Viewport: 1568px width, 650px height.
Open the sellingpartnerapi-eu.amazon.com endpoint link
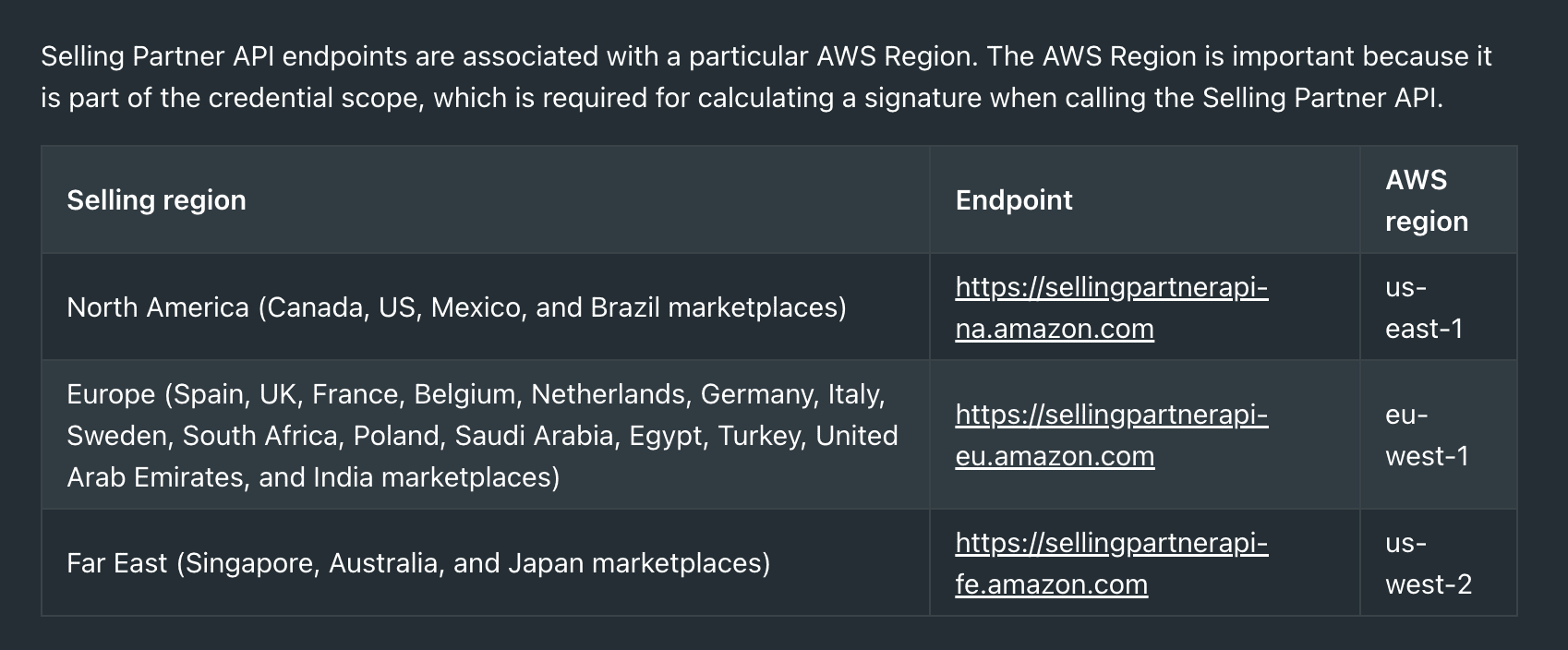pos(1112,435)
